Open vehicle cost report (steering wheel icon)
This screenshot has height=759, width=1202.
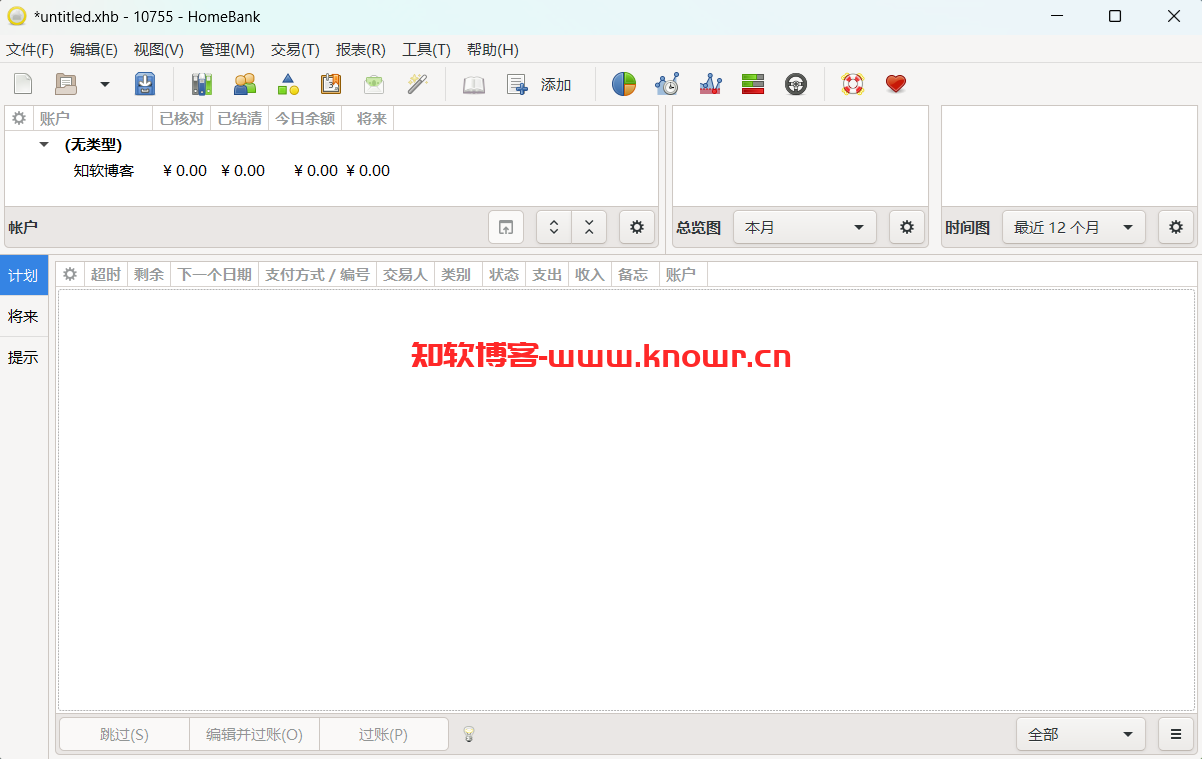point(796,85)
